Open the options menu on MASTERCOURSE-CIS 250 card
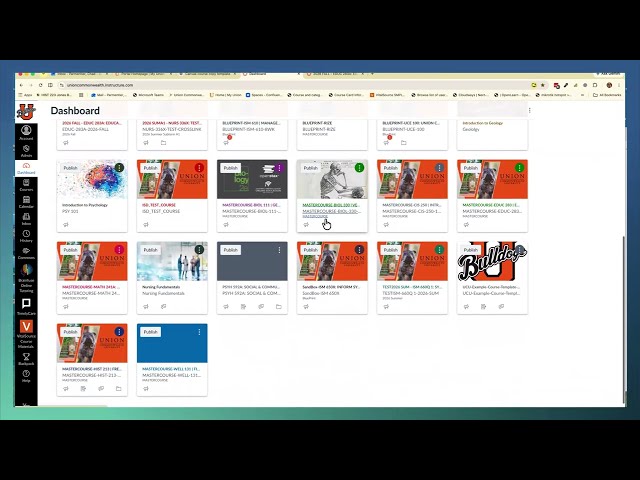640x480 pixels. [x=439, y=168]
